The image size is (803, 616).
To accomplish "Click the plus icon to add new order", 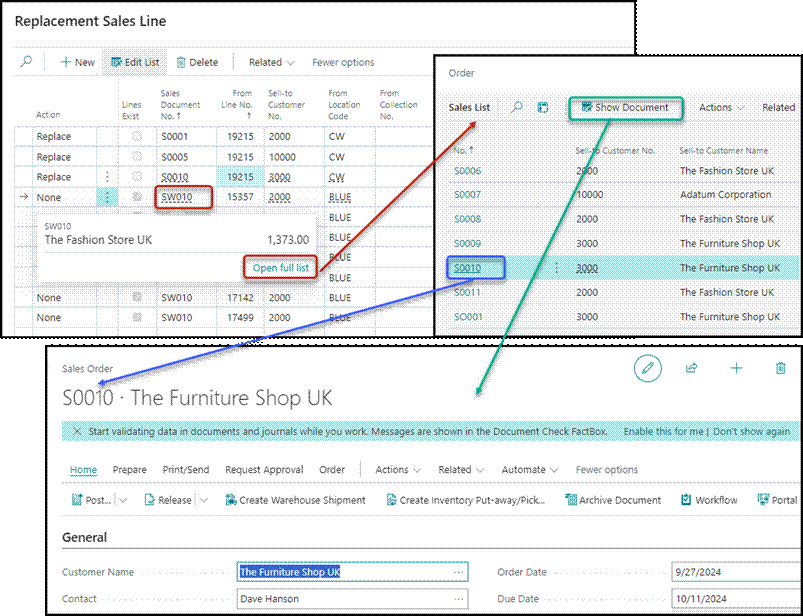I will pos(736,368).
